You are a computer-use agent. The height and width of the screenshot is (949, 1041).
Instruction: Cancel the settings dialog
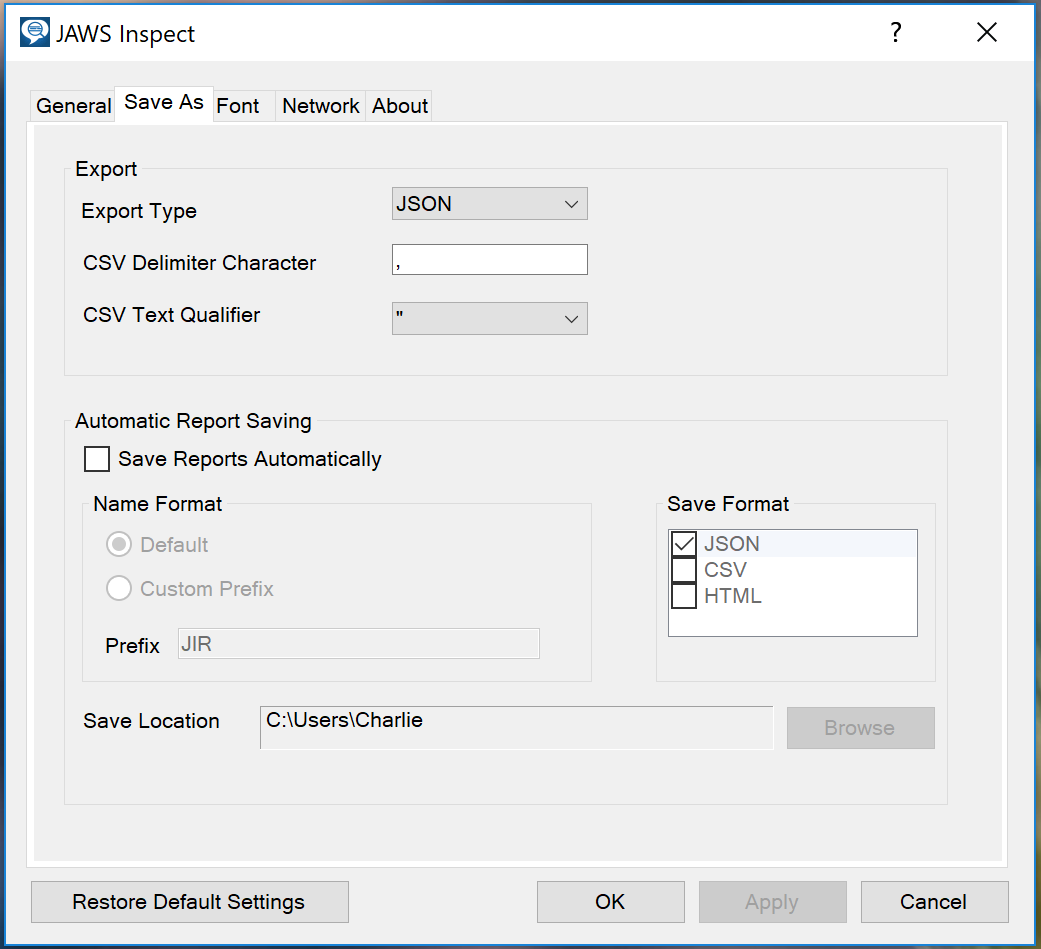pyautogui.click(x=934, y=902)
